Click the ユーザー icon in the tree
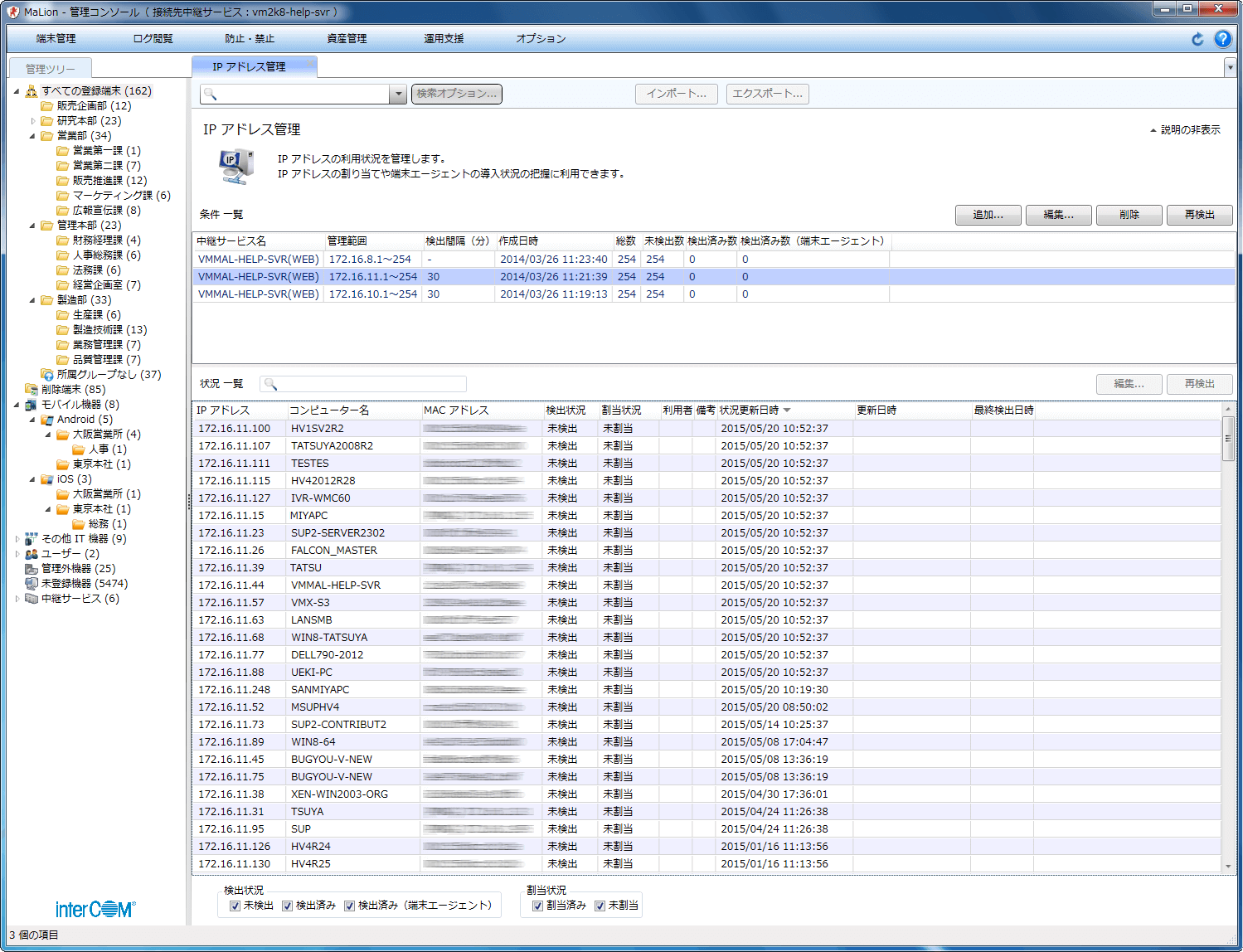The width and height of the screenshot is (1243, 952). (x=32, y=554)
